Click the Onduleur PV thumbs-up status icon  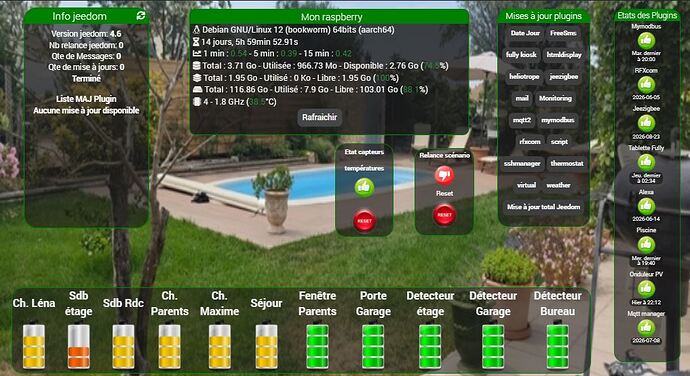coord(646,288)
